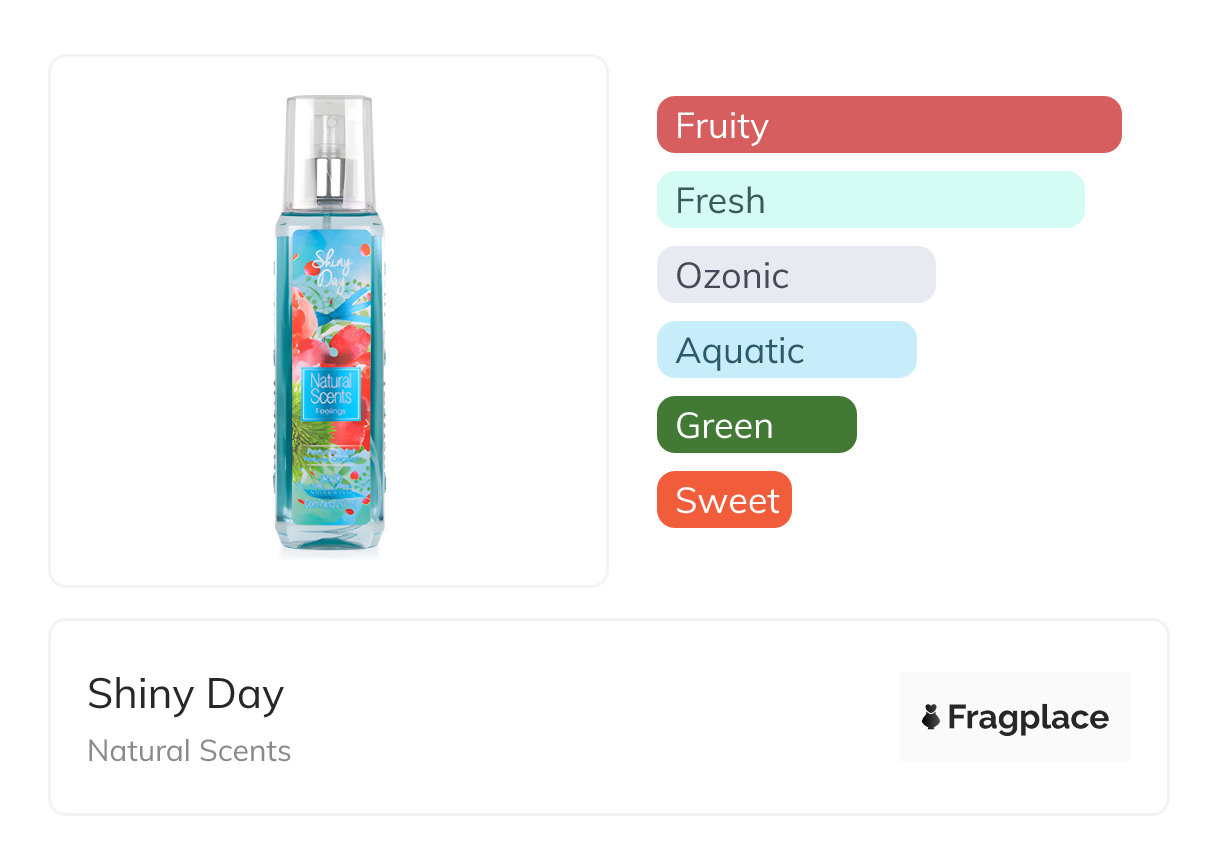1218x864 pixels.
Task: Select the Fruity accord bar
Action: (x=888, y=125)
